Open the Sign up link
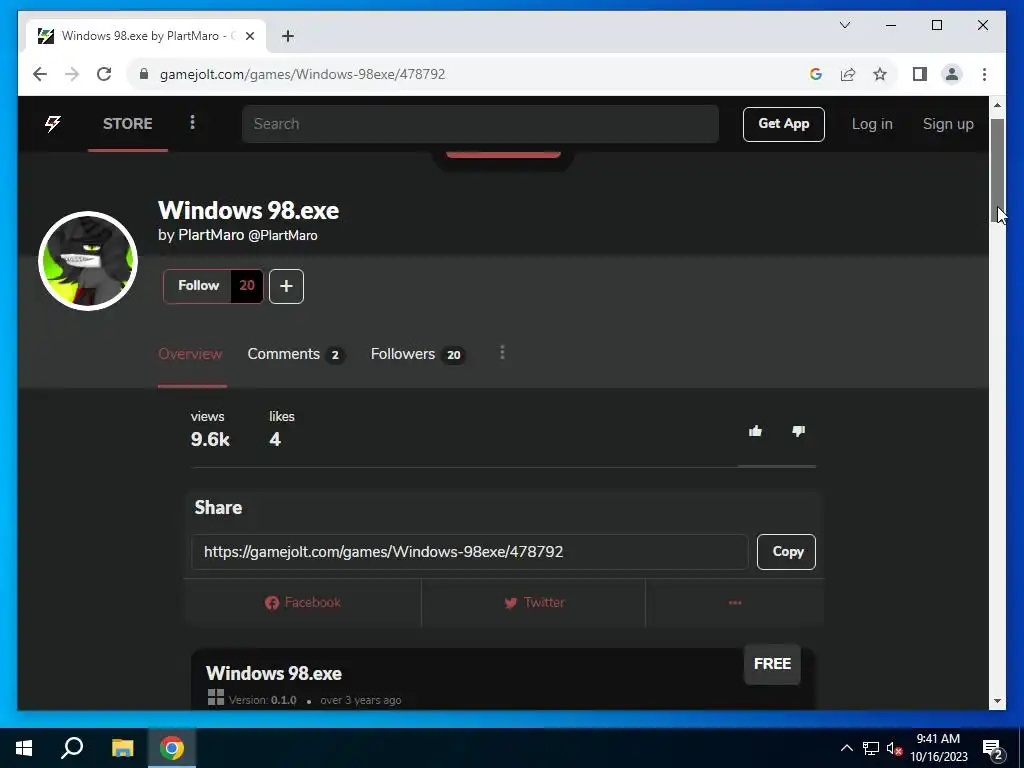The width and height of the screenshot is (1024, 768). click(948, 124)
